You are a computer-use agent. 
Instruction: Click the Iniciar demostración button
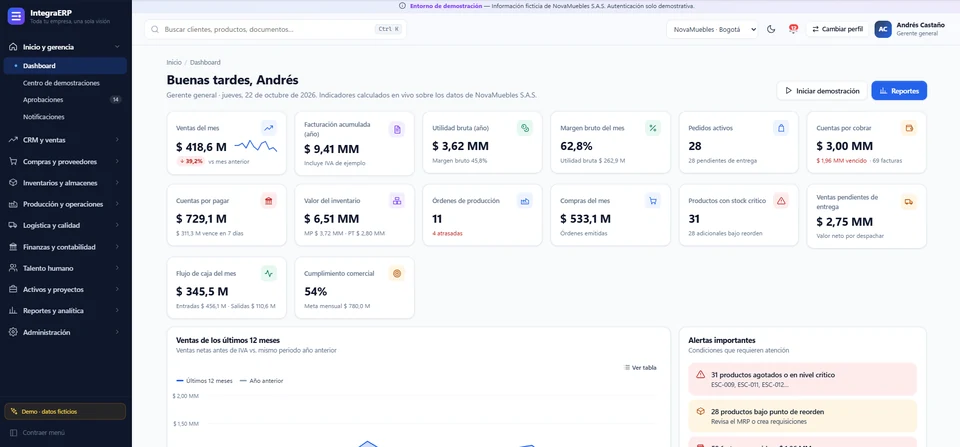pyautogui.click(x=822, y=91)
